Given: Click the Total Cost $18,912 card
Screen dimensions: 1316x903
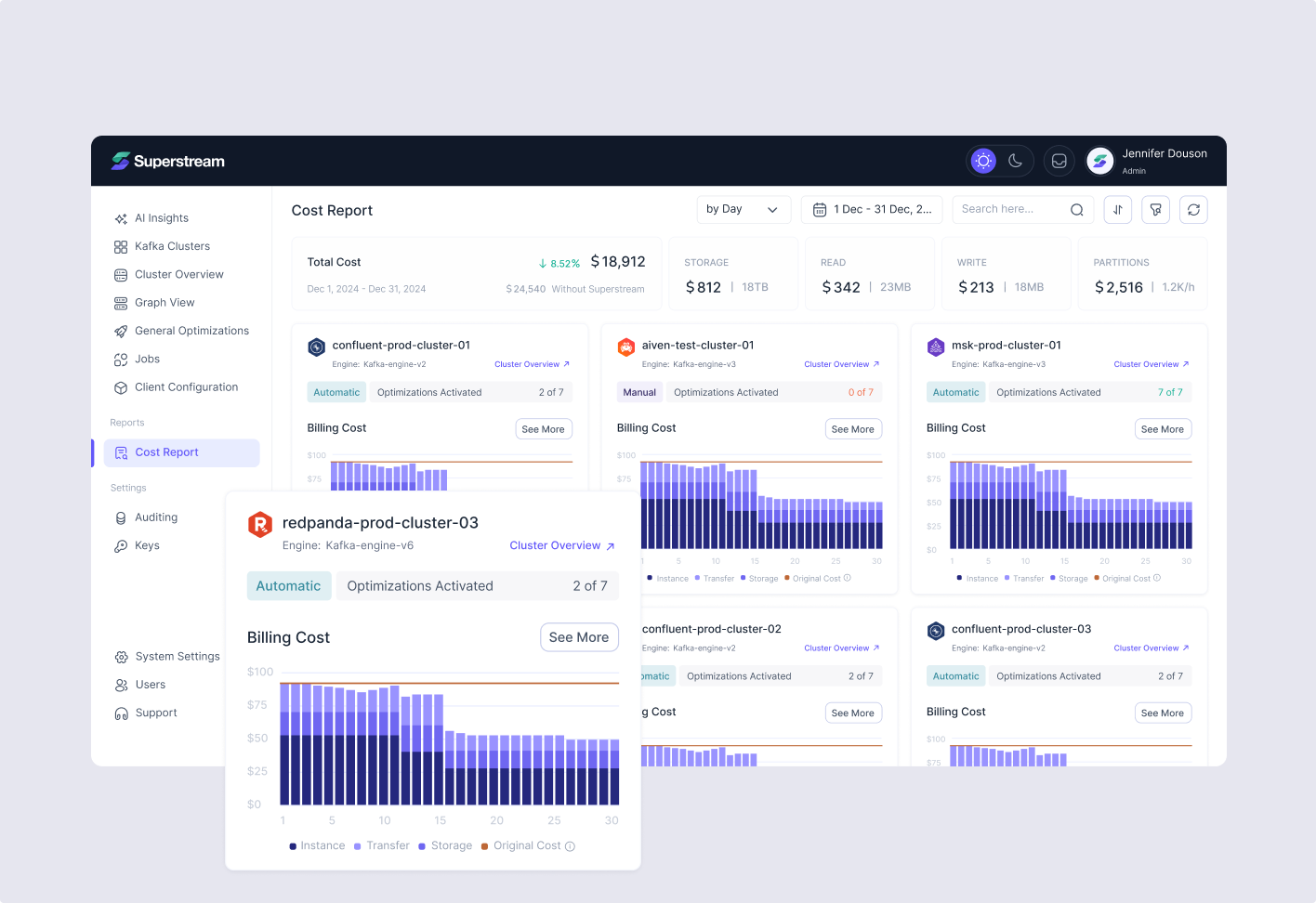Looking at the screenshot, I should tap(476, 274).
